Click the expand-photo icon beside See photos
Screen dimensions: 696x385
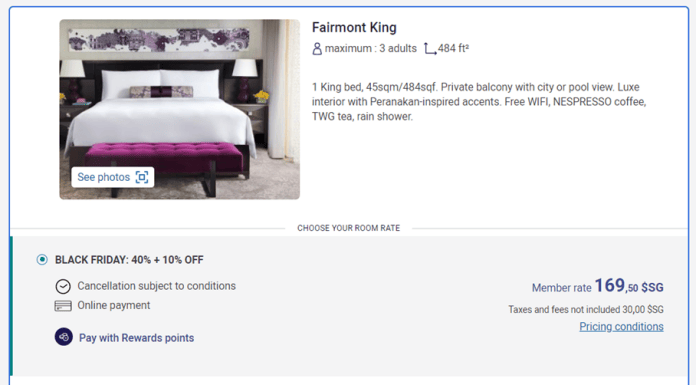pos(142,177)
